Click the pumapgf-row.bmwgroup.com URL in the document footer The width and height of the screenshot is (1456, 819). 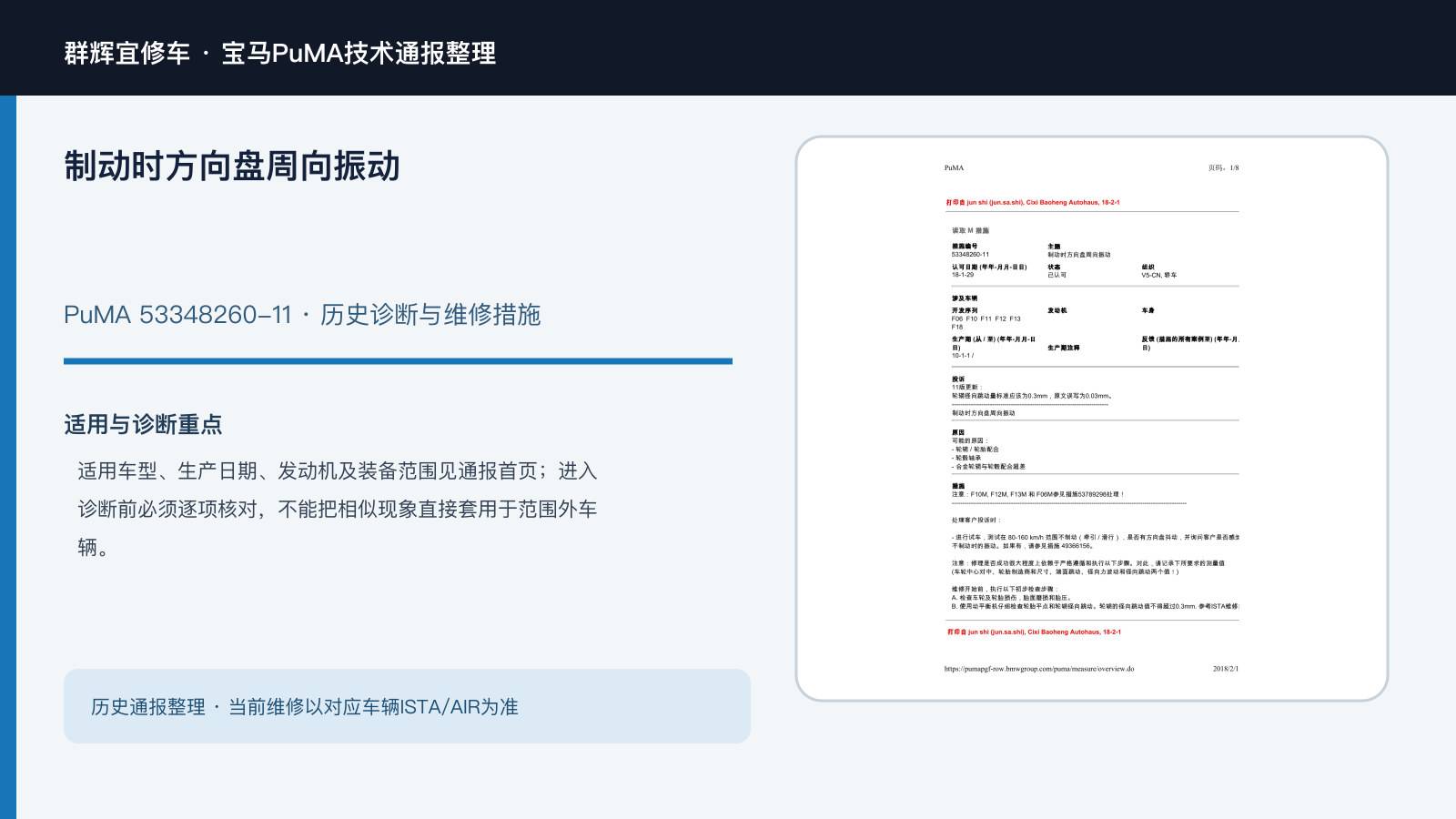1039,669
